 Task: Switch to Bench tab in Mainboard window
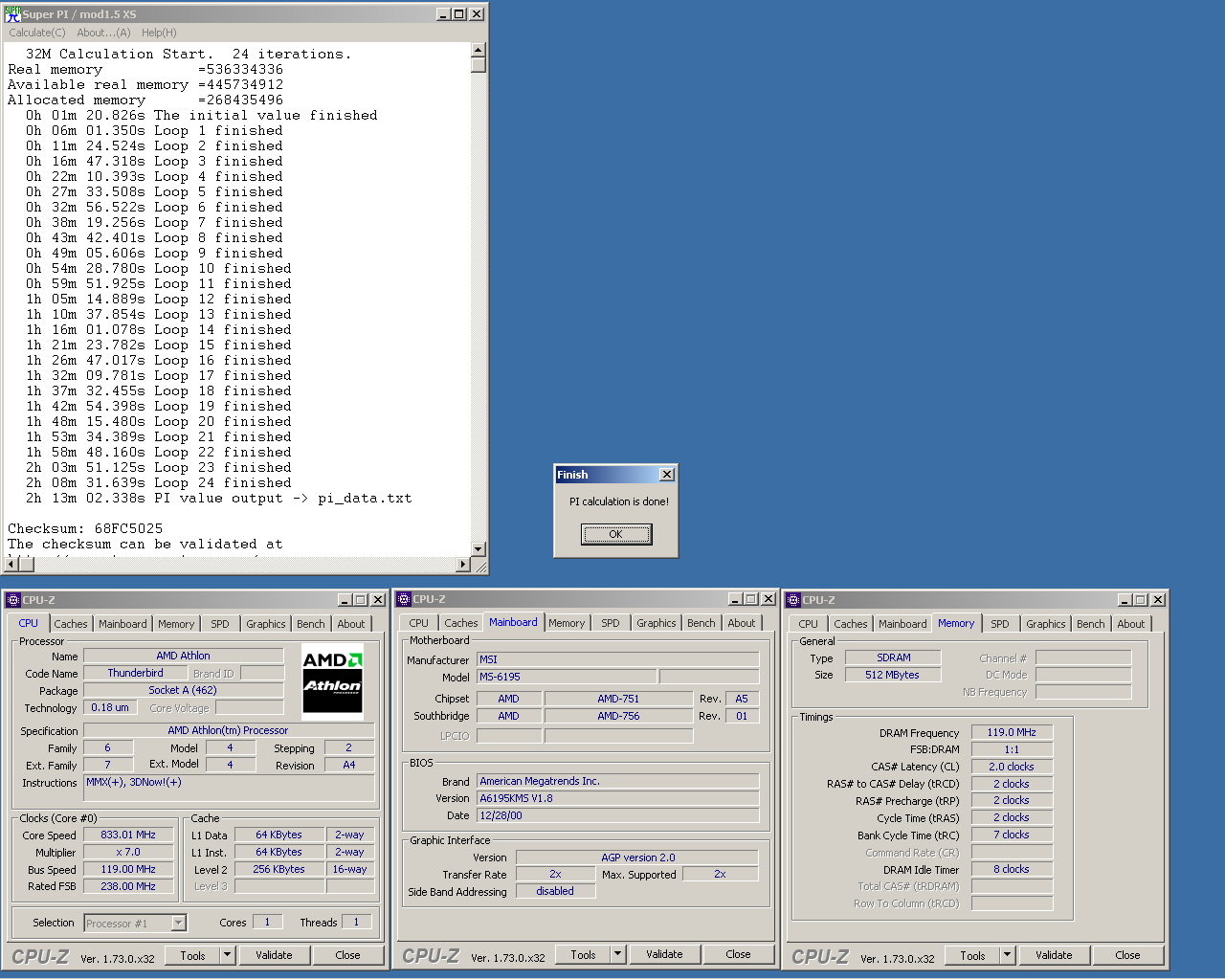(x=702, y=623)
